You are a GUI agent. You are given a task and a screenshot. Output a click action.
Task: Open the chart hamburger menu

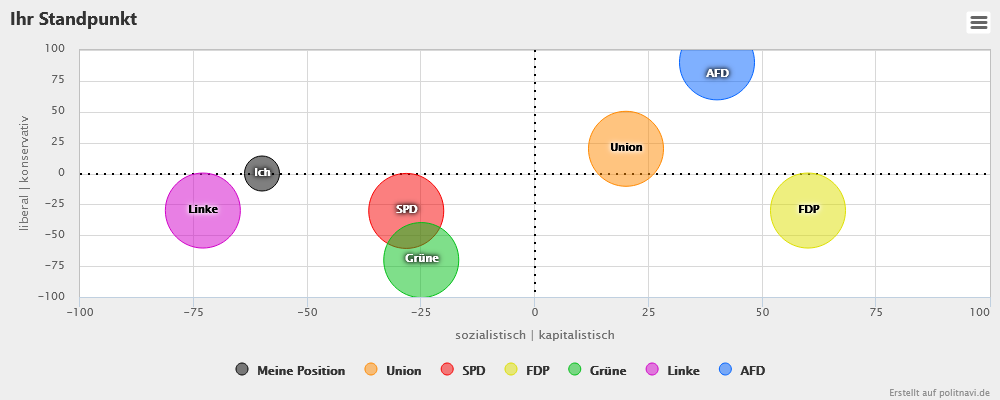(978, 22)
